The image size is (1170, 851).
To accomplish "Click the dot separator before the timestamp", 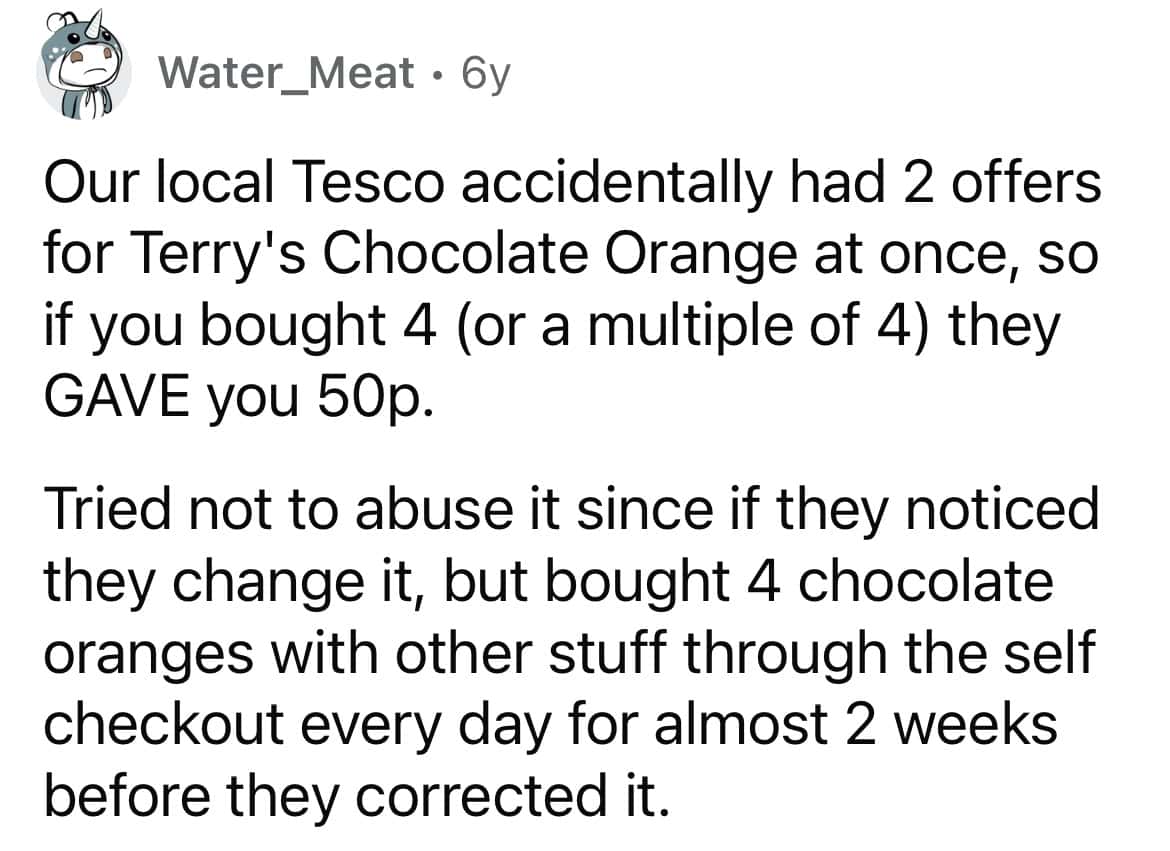I will pyautogui.click(x=434, y=72).
